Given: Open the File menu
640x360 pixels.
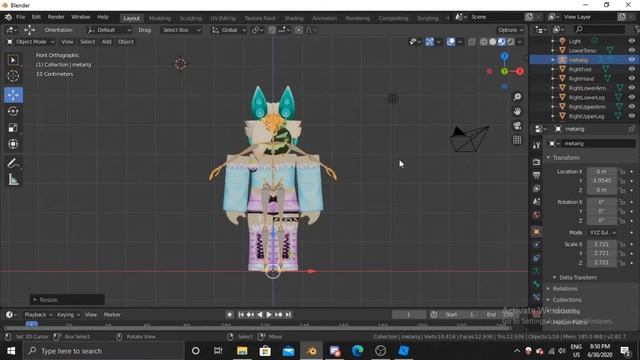Looking at the screenshot, I should [x=20, y=17].
